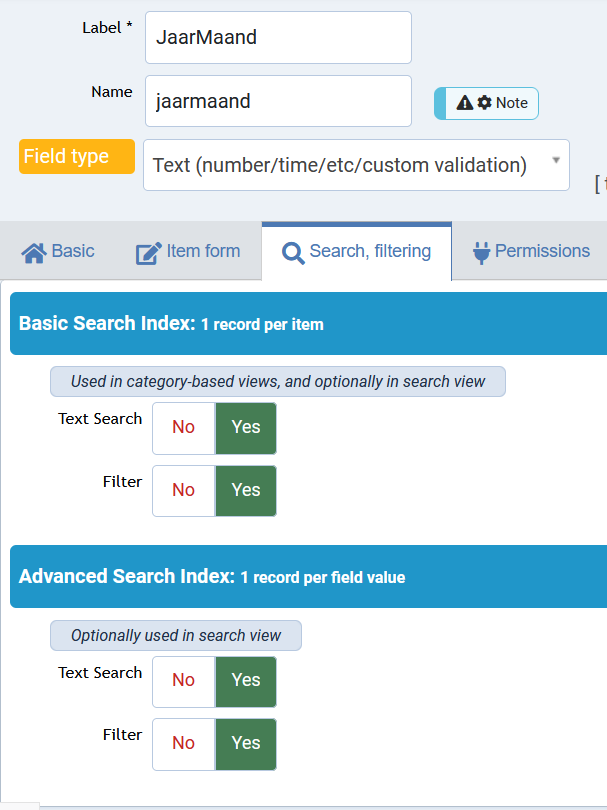Click the plug icon on Permissions tab
Viewport: 607px width, 810px height.
(x=481, y=253)
